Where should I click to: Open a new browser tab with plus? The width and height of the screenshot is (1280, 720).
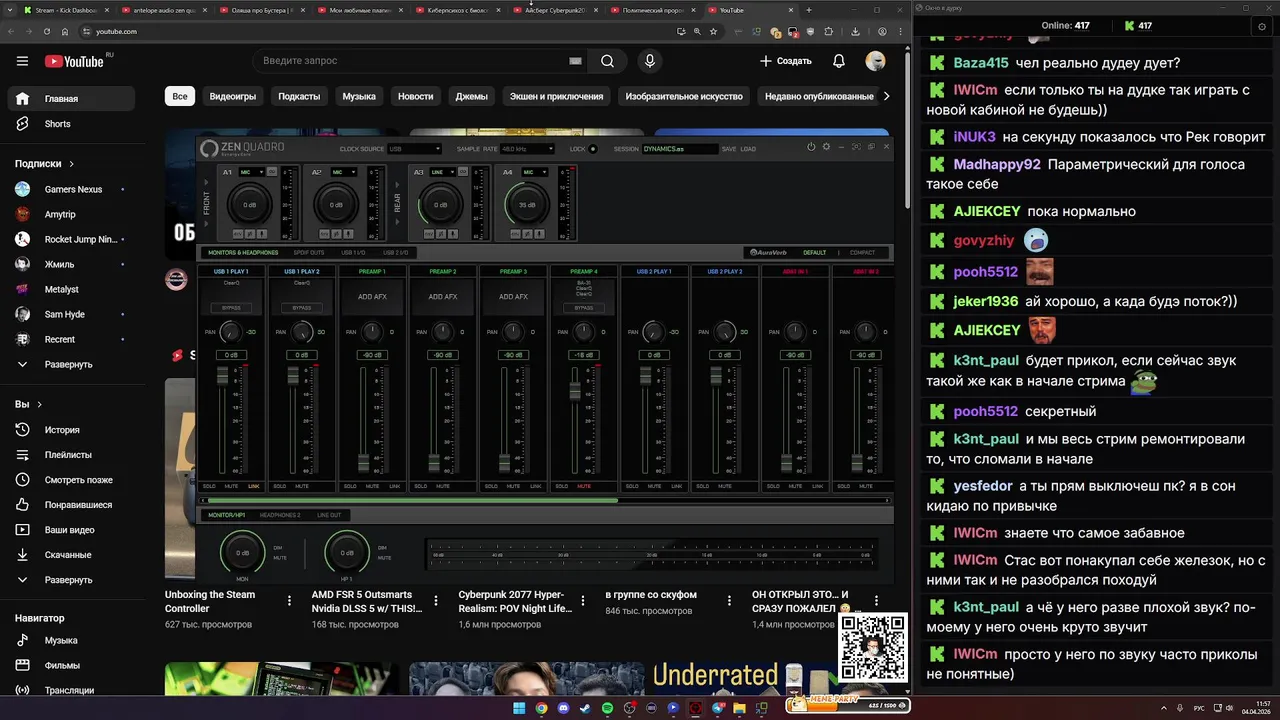tap(809, 10)
